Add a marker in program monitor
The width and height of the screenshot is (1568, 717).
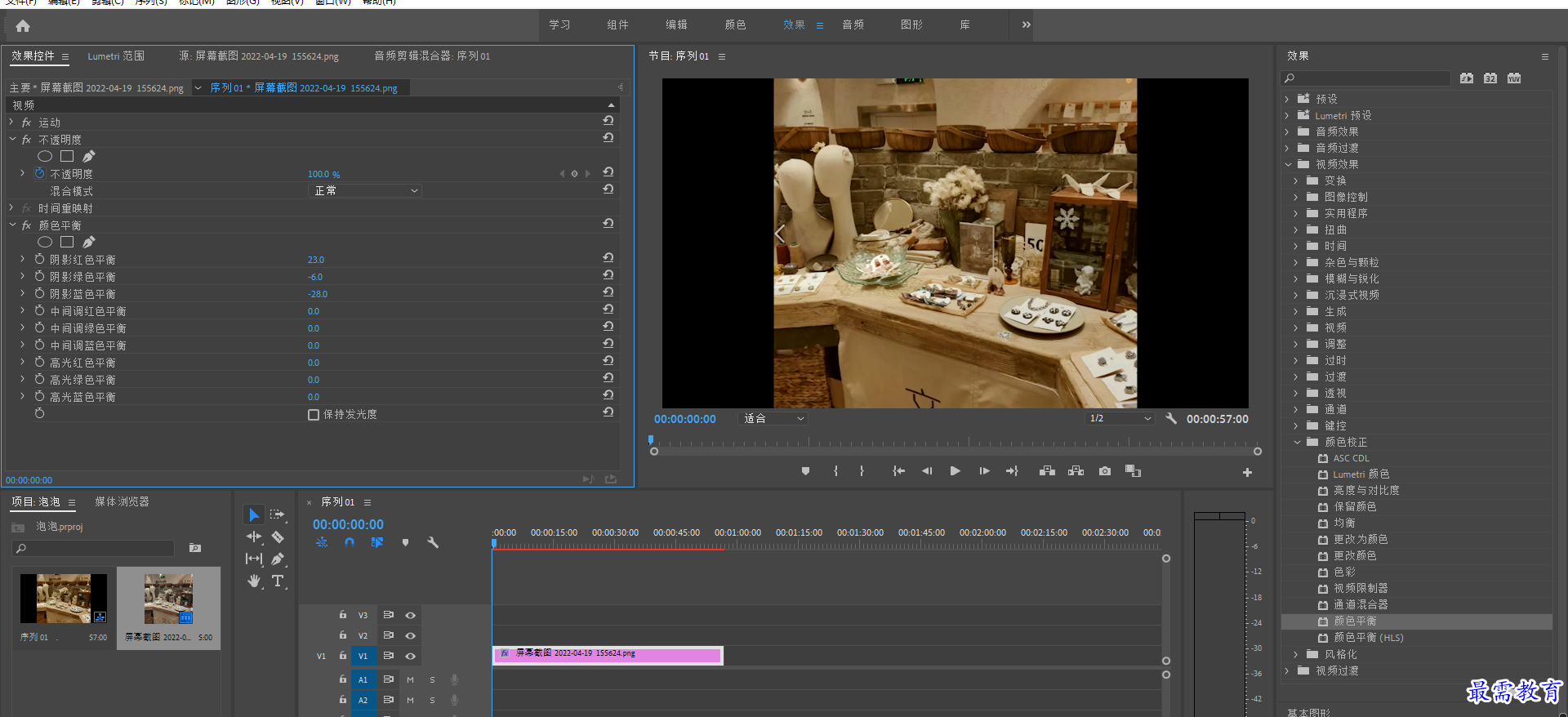pos(805,471)
